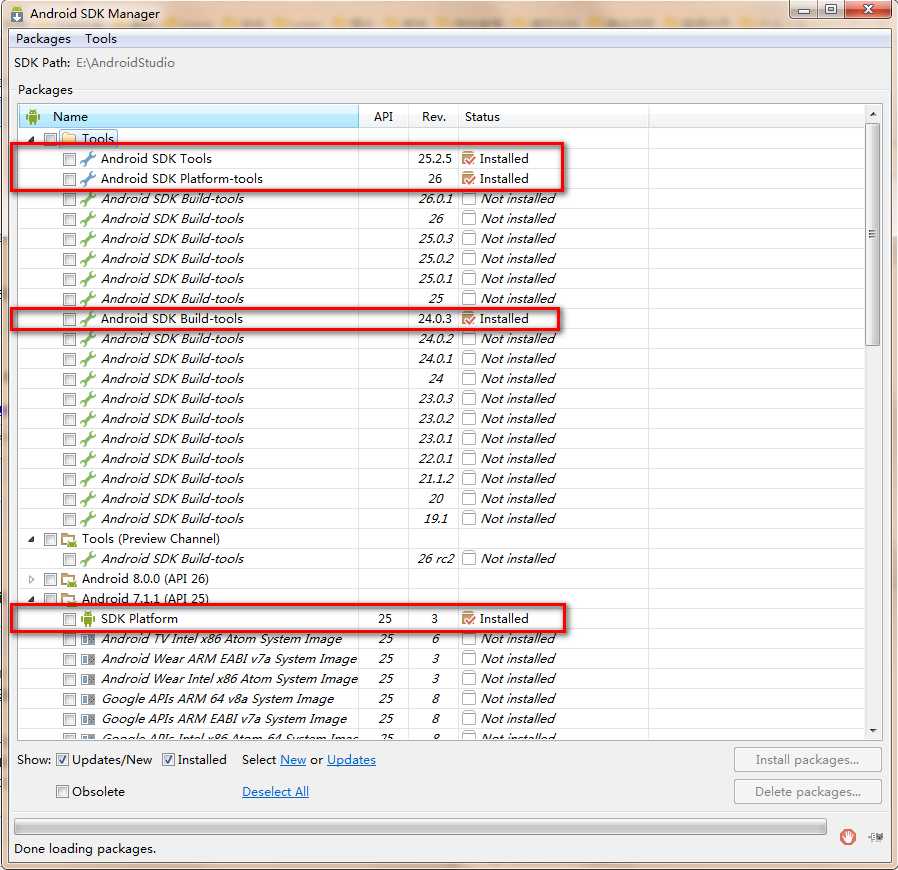Click the scrollbar down arrow
The width and height of the screenshot is (898, 870).
pos(872,730)
